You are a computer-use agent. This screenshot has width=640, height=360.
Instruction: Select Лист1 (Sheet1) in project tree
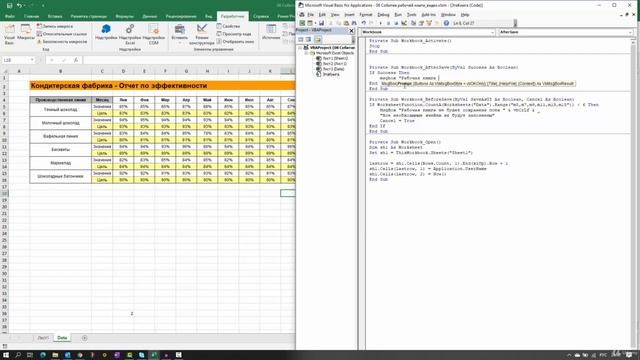(331, 58)
